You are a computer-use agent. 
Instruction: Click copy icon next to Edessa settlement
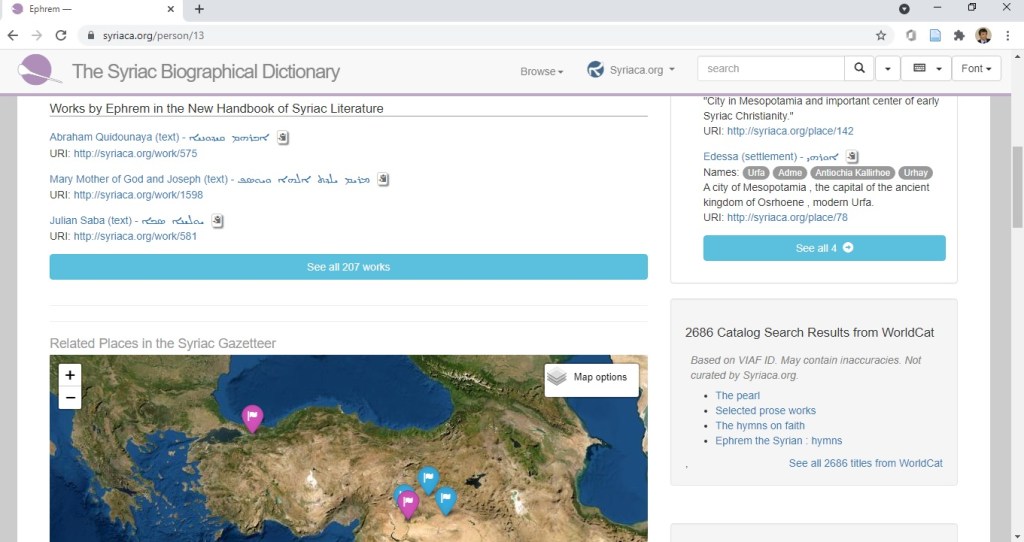tap(852, 156)
